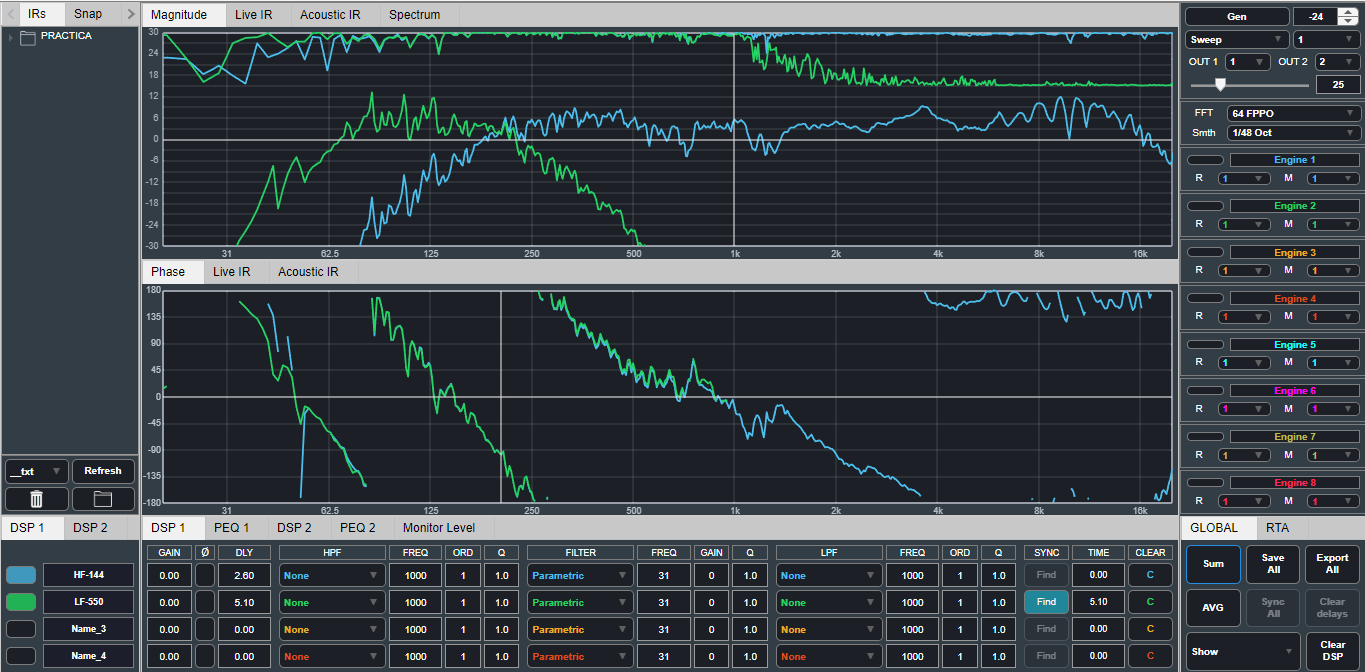Viewport: 1365px width, 672px height.
Task: Click the Clear DSP button
Action: point(1332,651)
